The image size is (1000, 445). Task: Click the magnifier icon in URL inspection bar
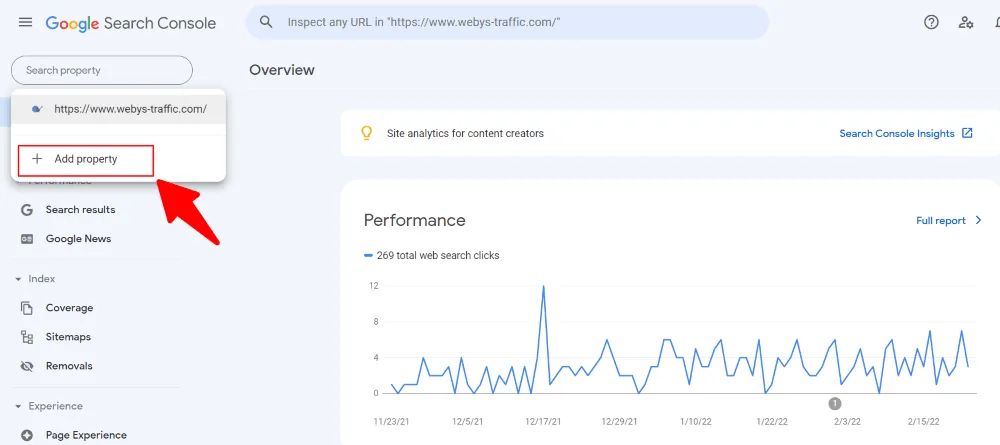tap(266, 22)
